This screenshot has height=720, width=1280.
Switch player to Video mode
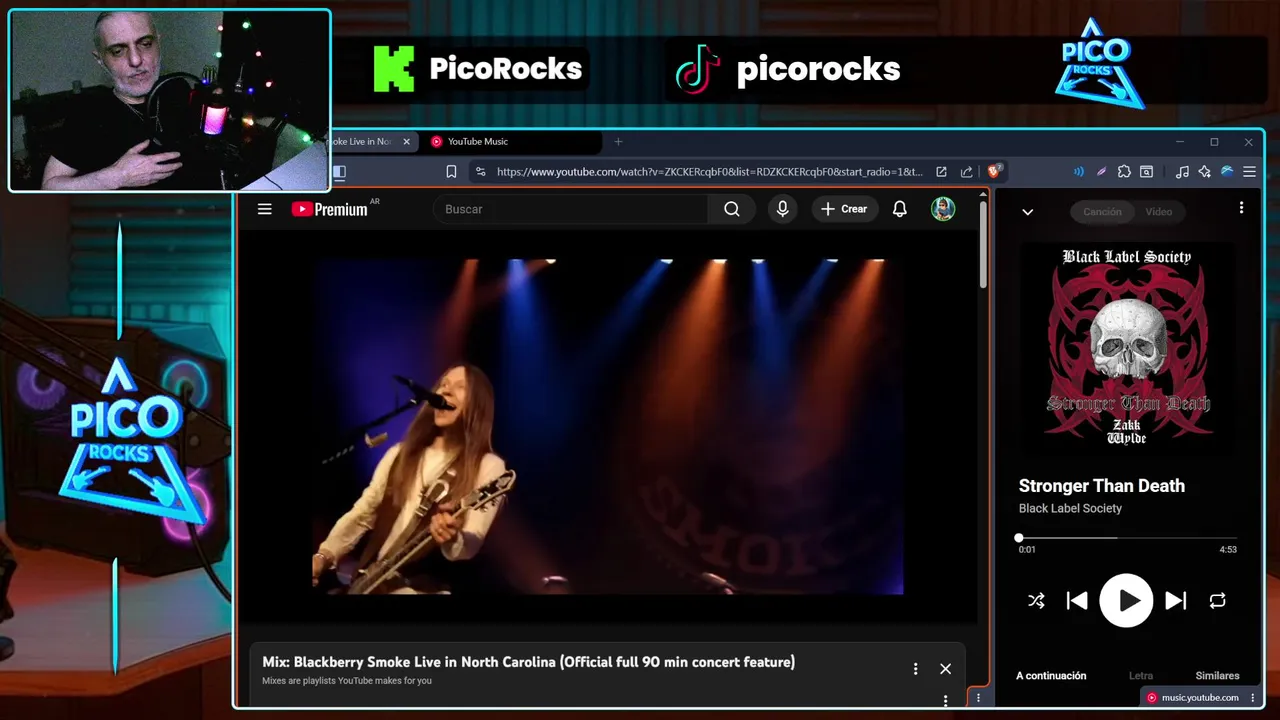pyautogui.click(x=1159, y=212)
